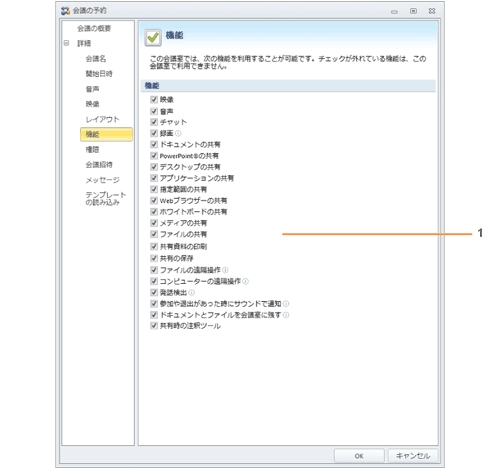Click info icon beside コンピューターの遠隔操作
Screen dimensions: 500x469
tap(246, 281)
